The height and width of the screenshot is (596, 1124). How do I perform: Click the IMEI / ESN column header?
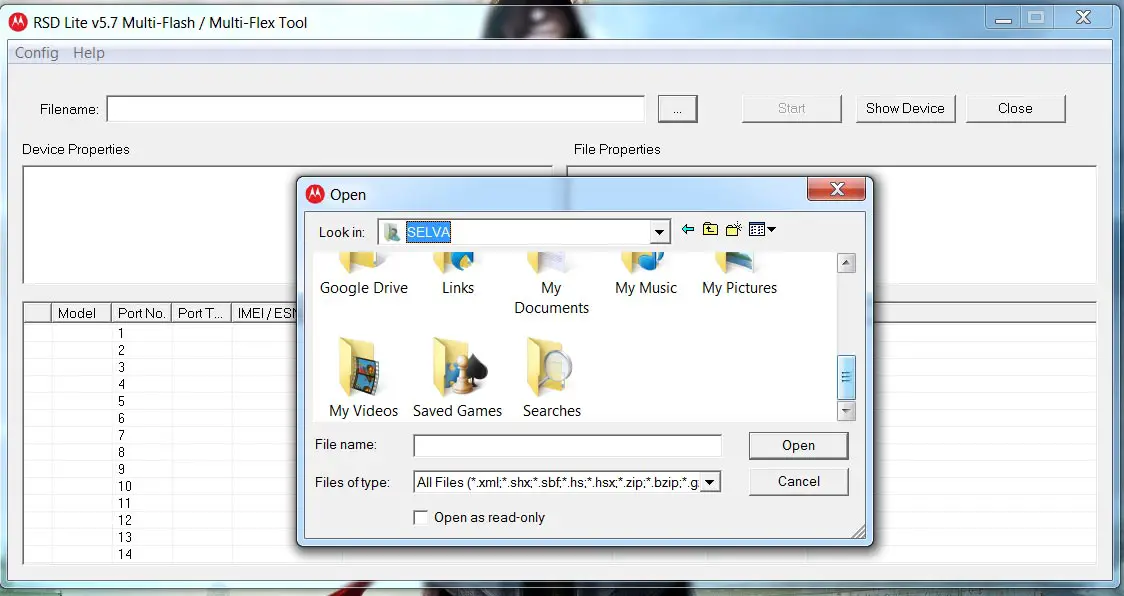tap(264, 313)
